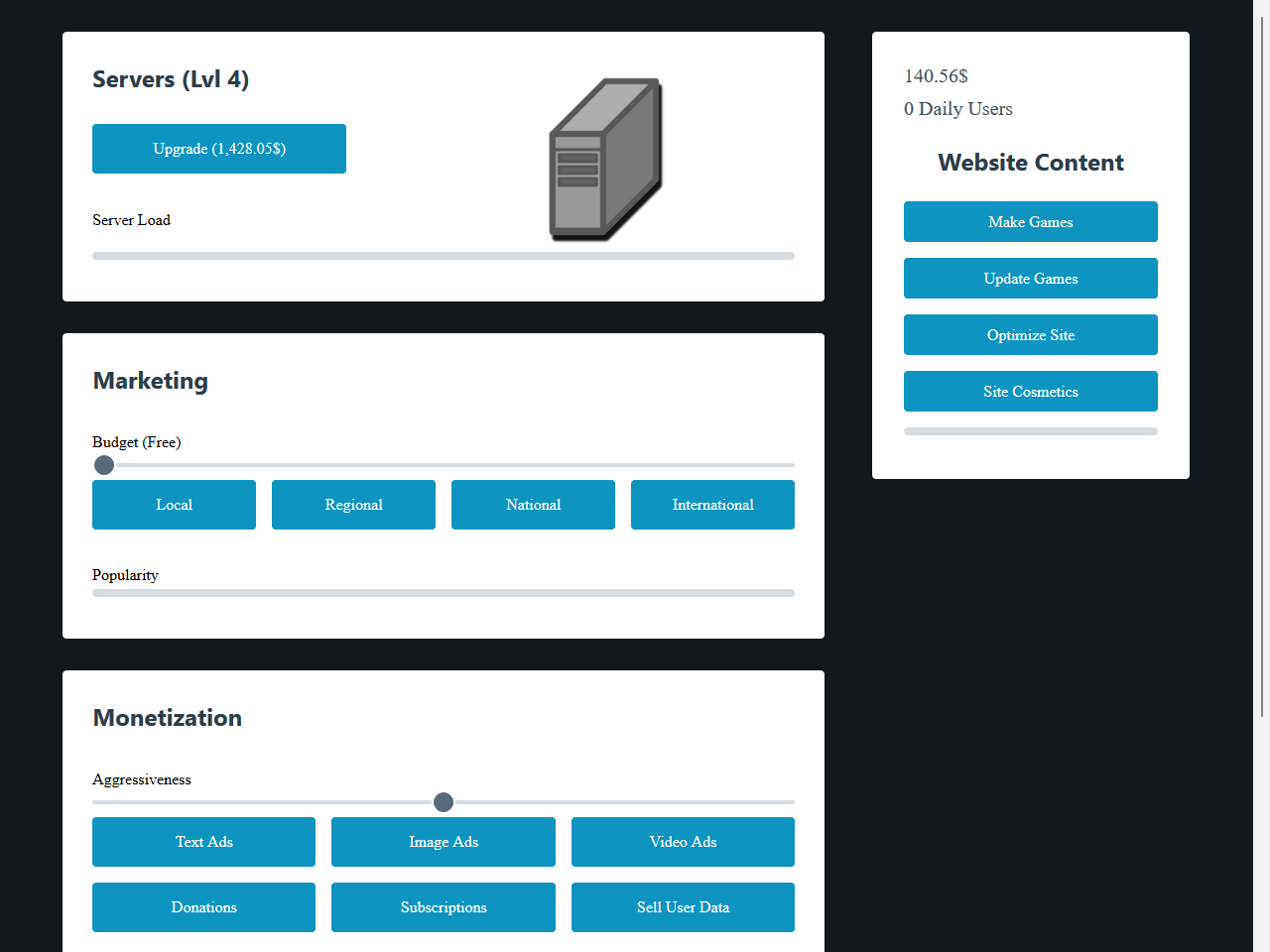Select the Local marketing button
This screenshot has height=952, width=1270.
[174, 505]
